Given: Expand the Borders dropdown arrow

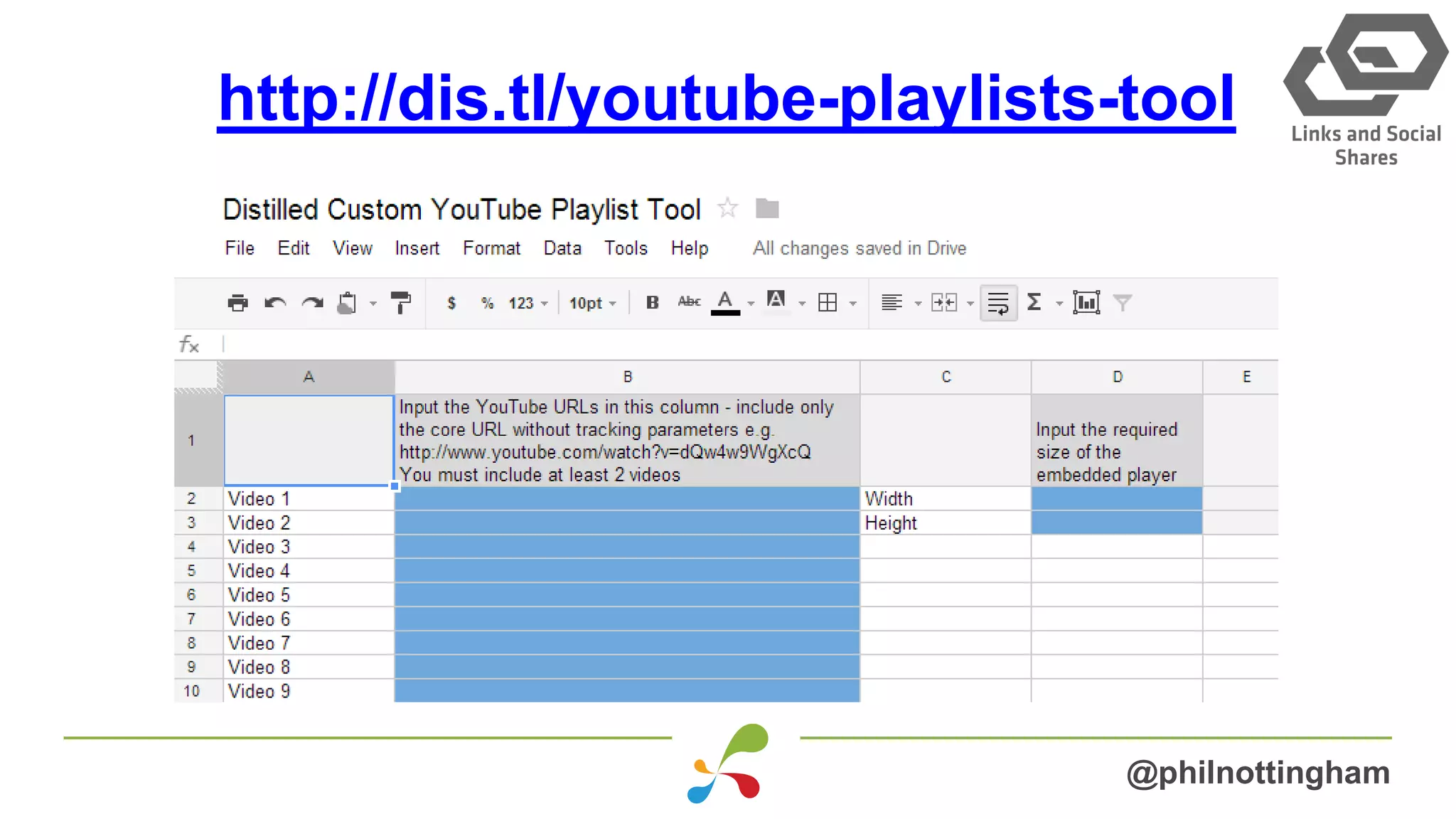Looking at the screenshot, I should coord(853,304).
